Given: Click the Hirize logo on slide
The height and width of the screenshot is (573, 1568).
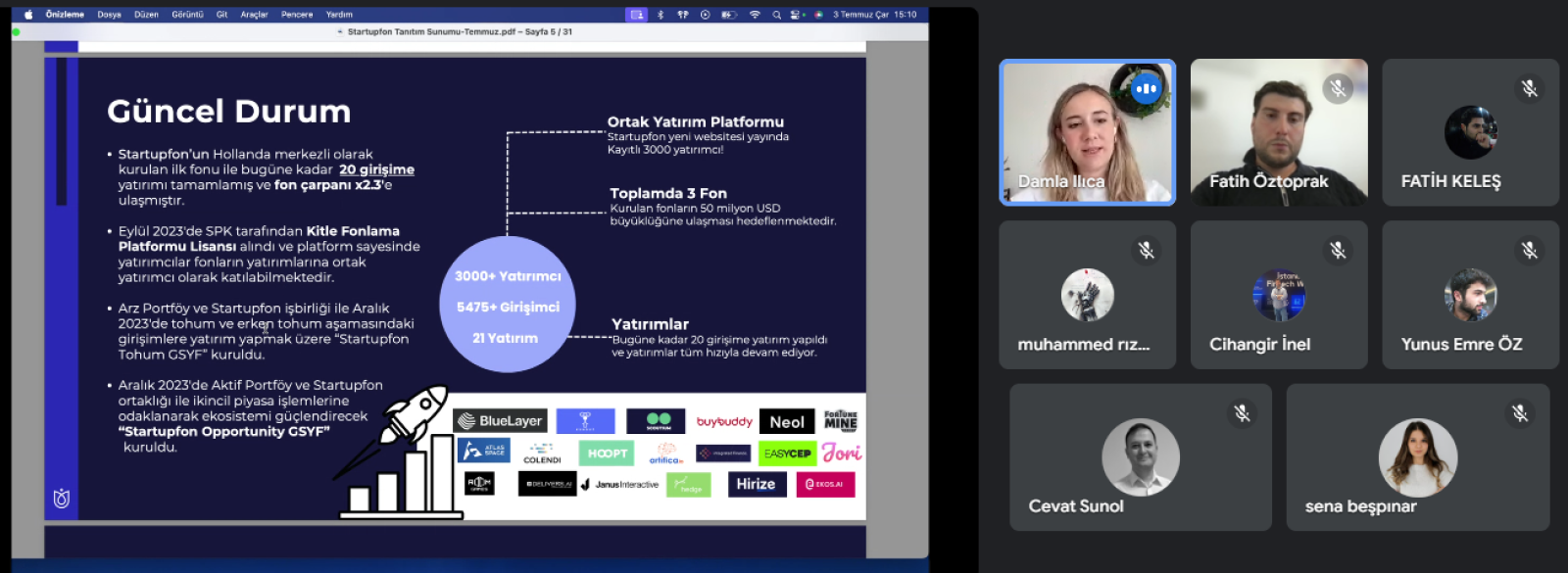Looking at the screenshot, I should tap(756, 484).
